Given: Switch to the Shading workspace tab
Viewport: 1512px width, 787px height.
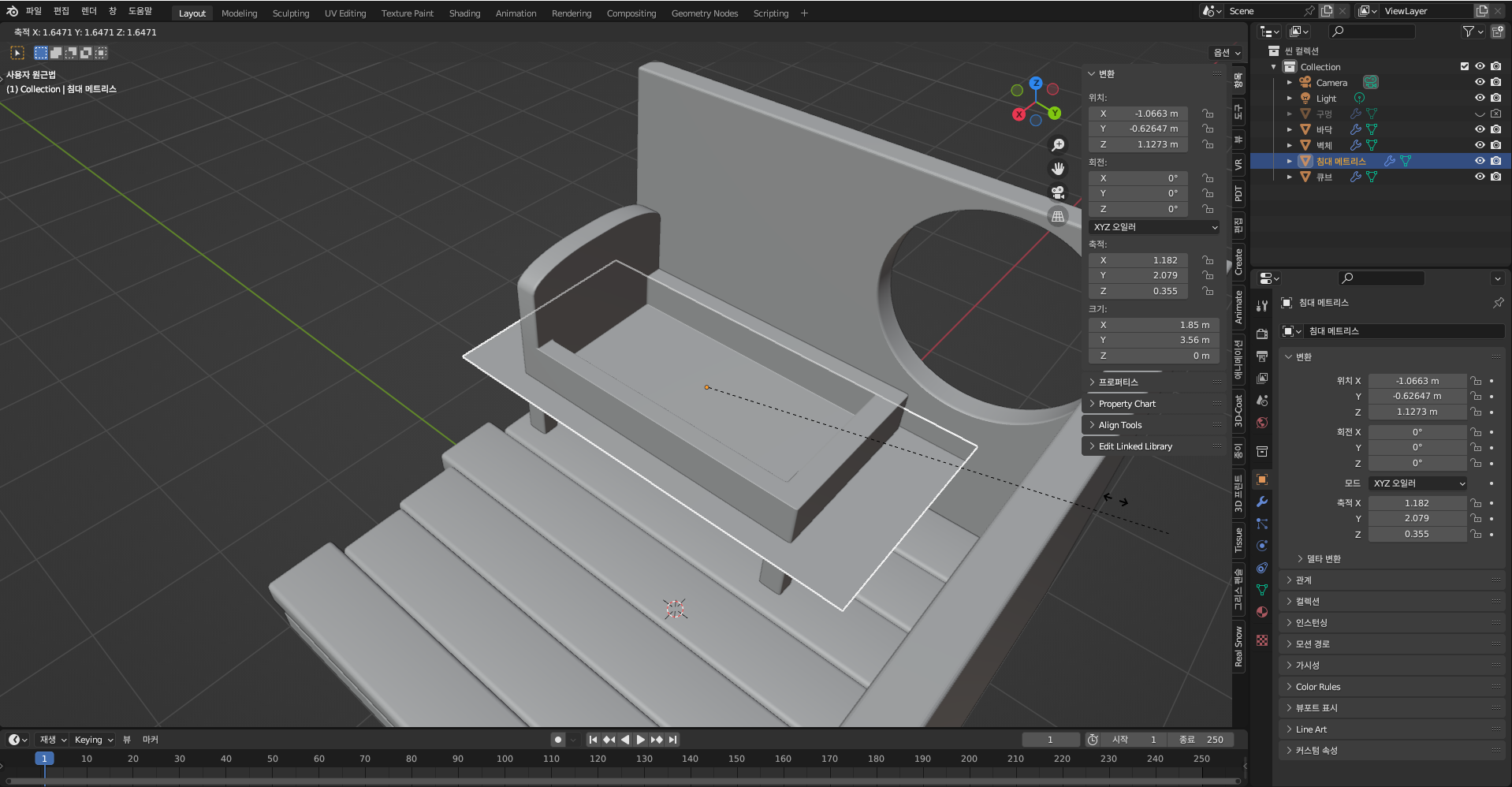Looking at the screenshot, I should (x=464, y=13).
